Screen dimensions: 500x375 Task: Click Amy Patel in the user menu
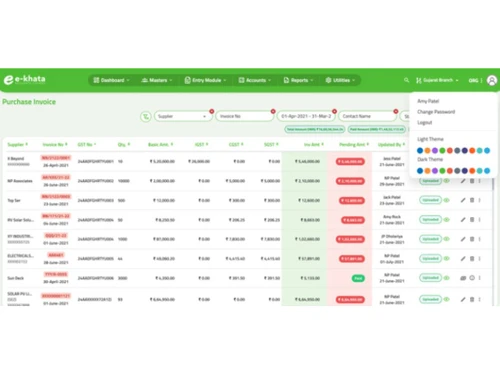[x=428, y=101]
